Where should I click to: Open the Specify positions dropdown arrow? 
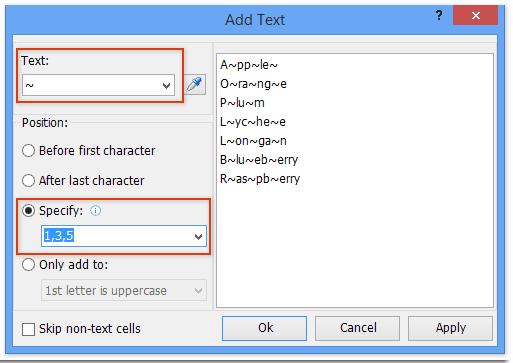tap(198, 237)
